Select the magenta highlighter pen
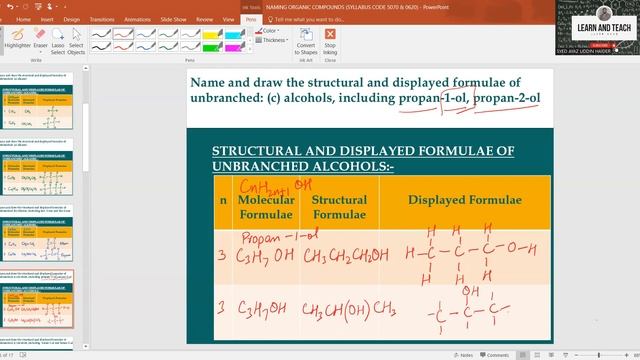Screen dimensions: 640x360 click(235, 47)
